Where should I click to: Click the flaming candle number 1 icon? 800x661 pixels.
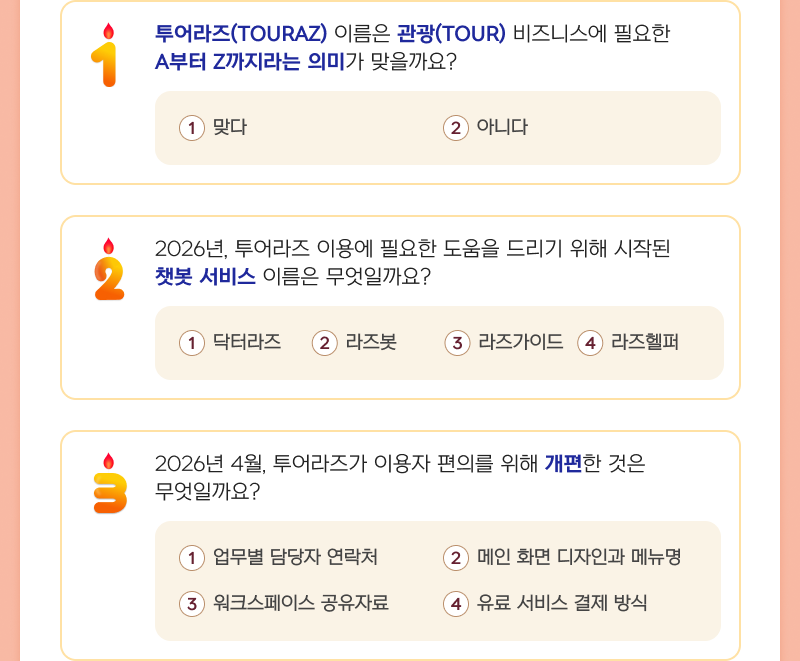pos(104,55)
